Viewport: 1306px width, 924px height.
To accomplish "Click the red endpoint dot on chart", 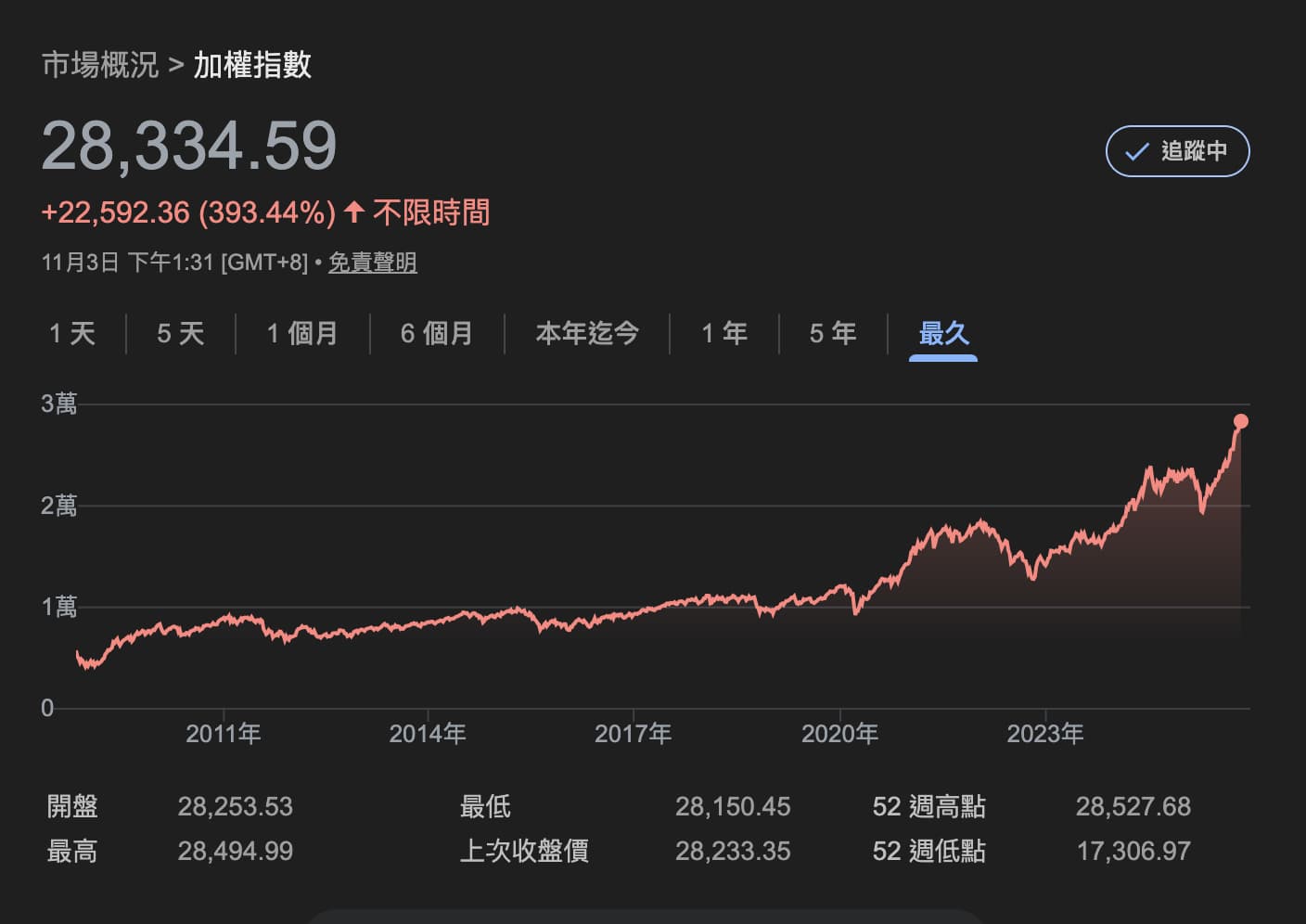I will click(x=1240, y=421).
